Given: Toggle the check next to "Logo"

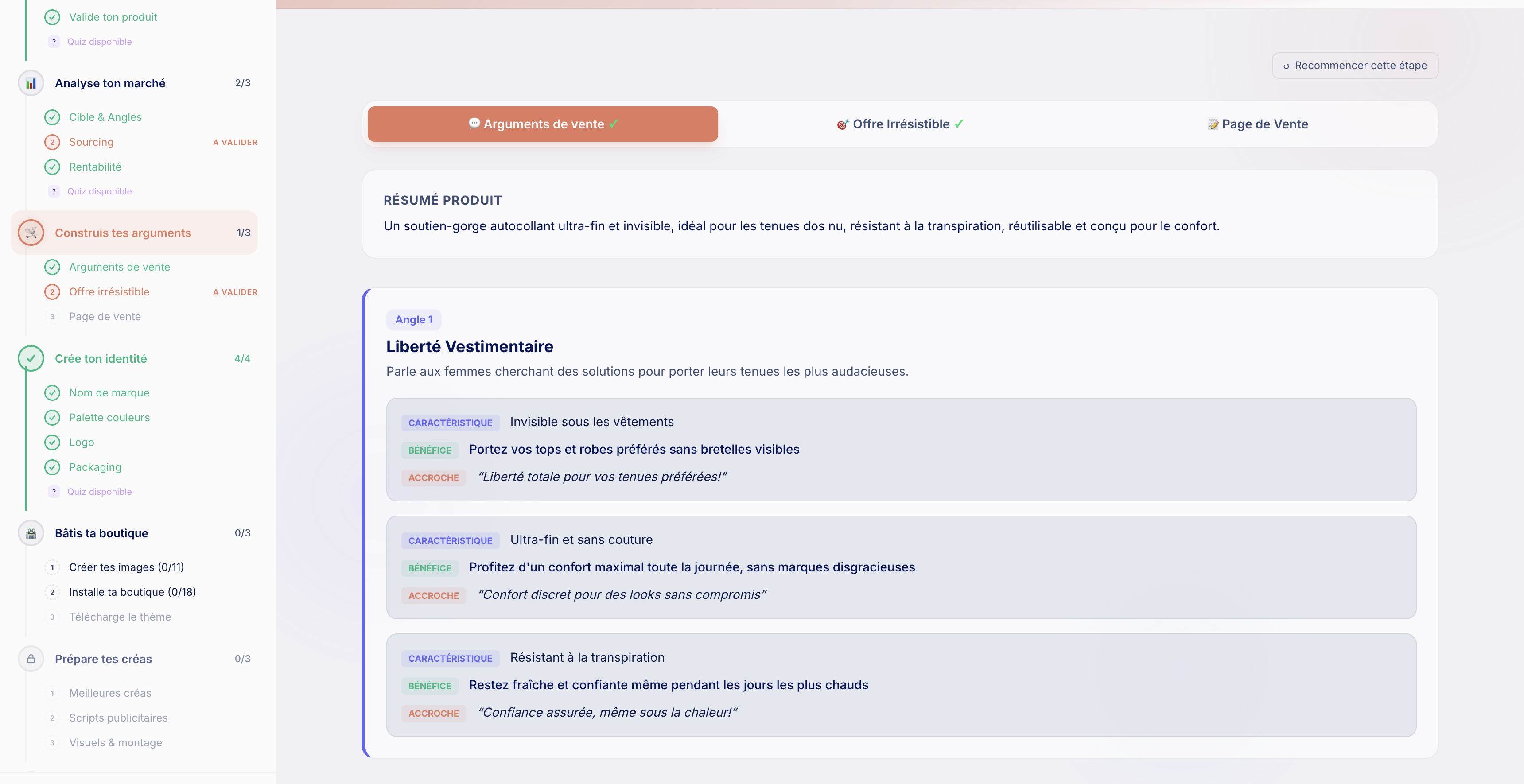Looking at the screenshot, I should pos(53,442).
